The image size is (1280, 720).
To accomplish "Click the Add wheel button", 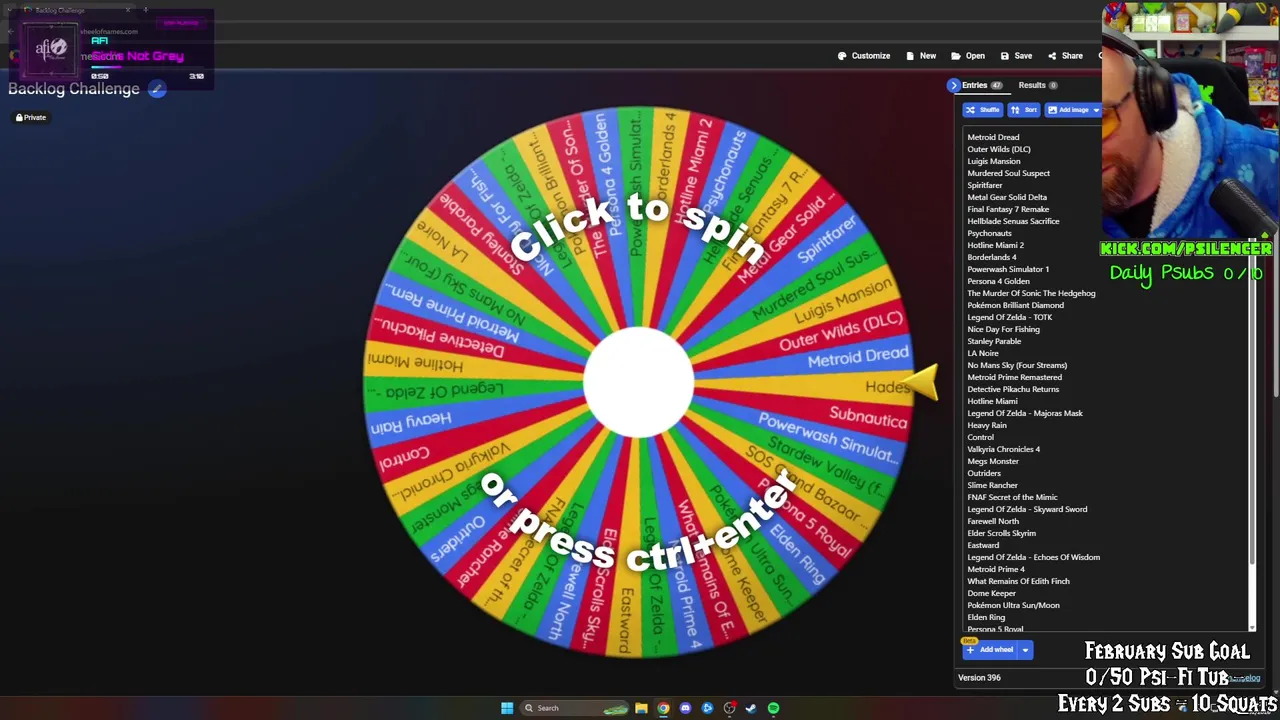I will coord(990,650).
